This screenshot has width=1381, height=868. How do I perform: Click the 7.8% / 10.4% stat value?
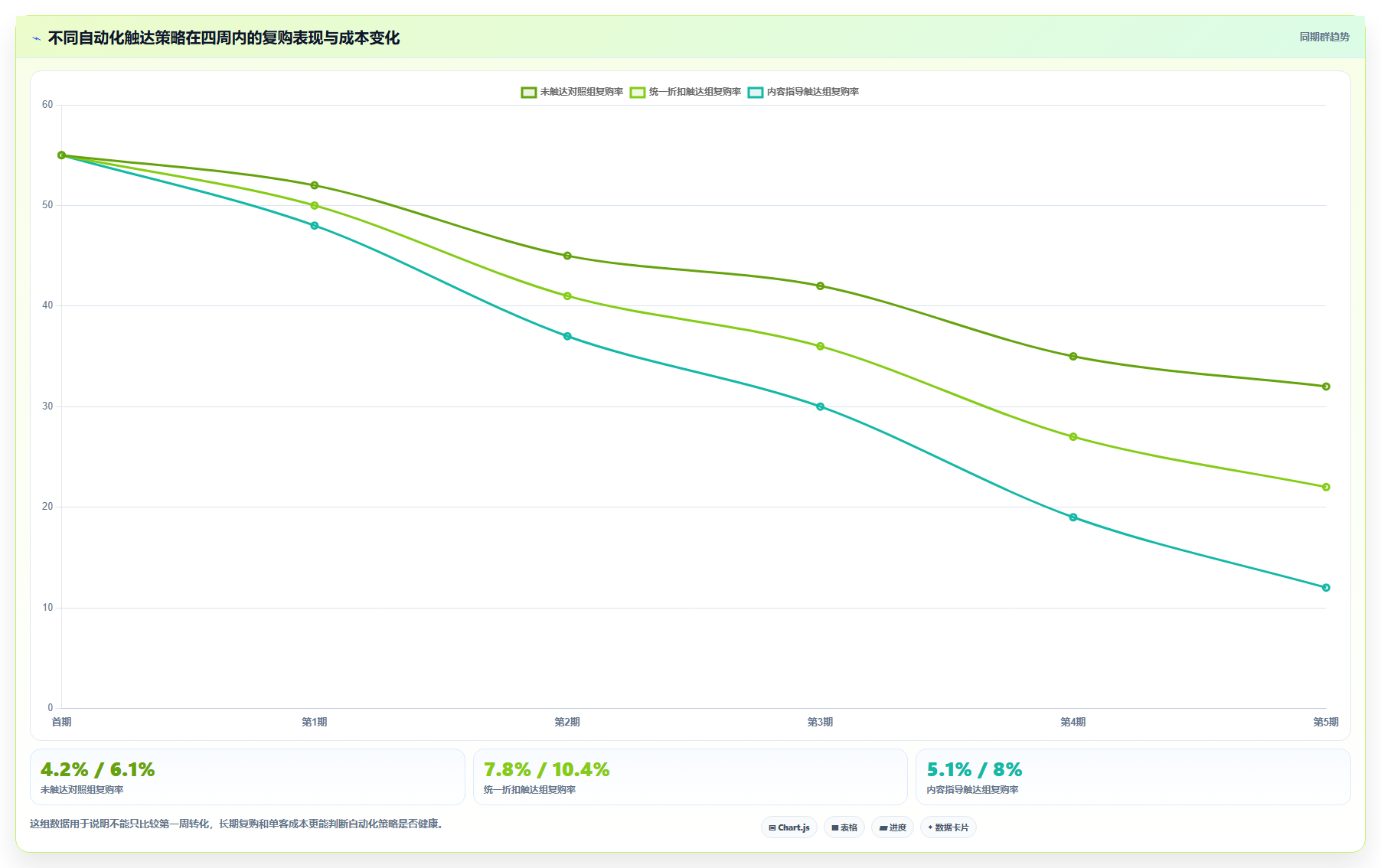tap(547, 769)
